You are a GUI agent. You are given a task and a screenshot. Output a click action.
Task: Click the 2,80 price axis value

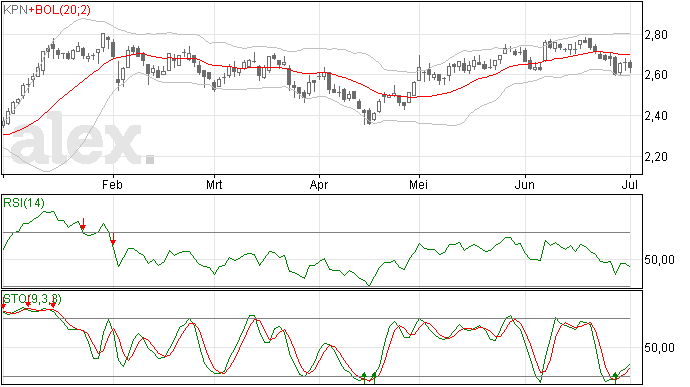[656, 35]
